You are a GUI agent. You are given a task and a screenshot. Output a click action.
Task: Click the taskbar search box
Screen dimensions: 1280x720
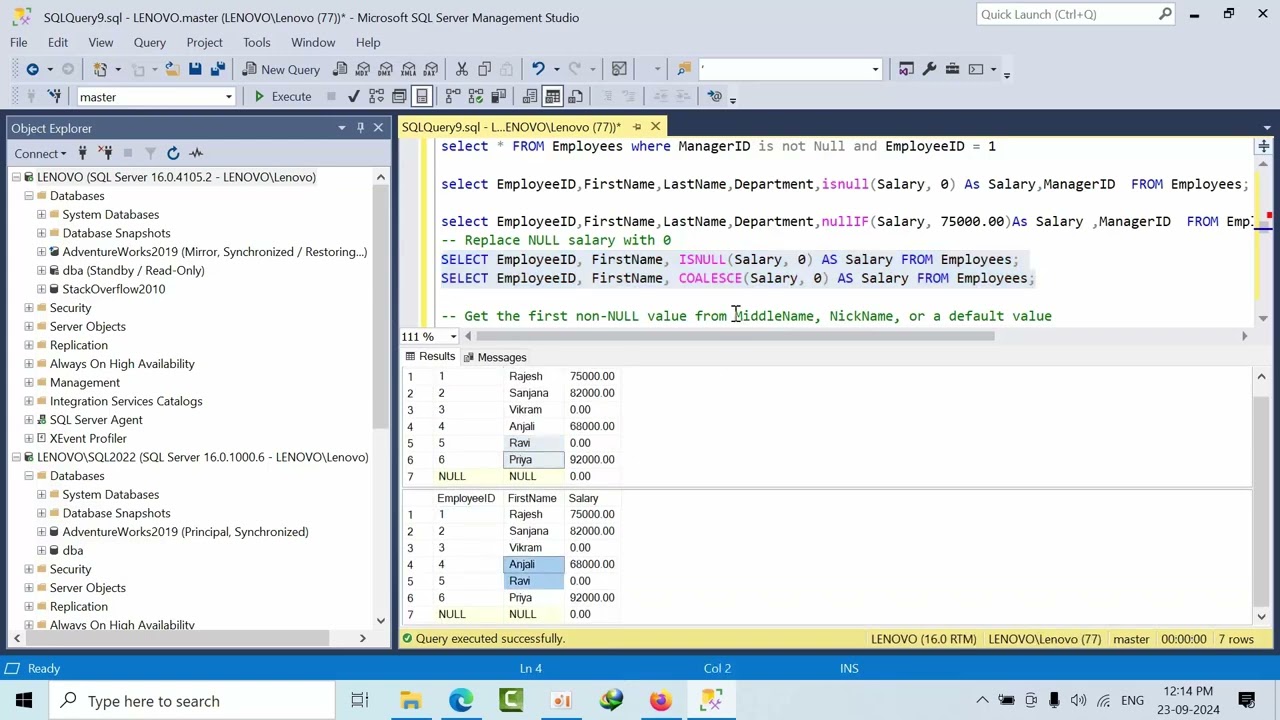coord(192,701)
